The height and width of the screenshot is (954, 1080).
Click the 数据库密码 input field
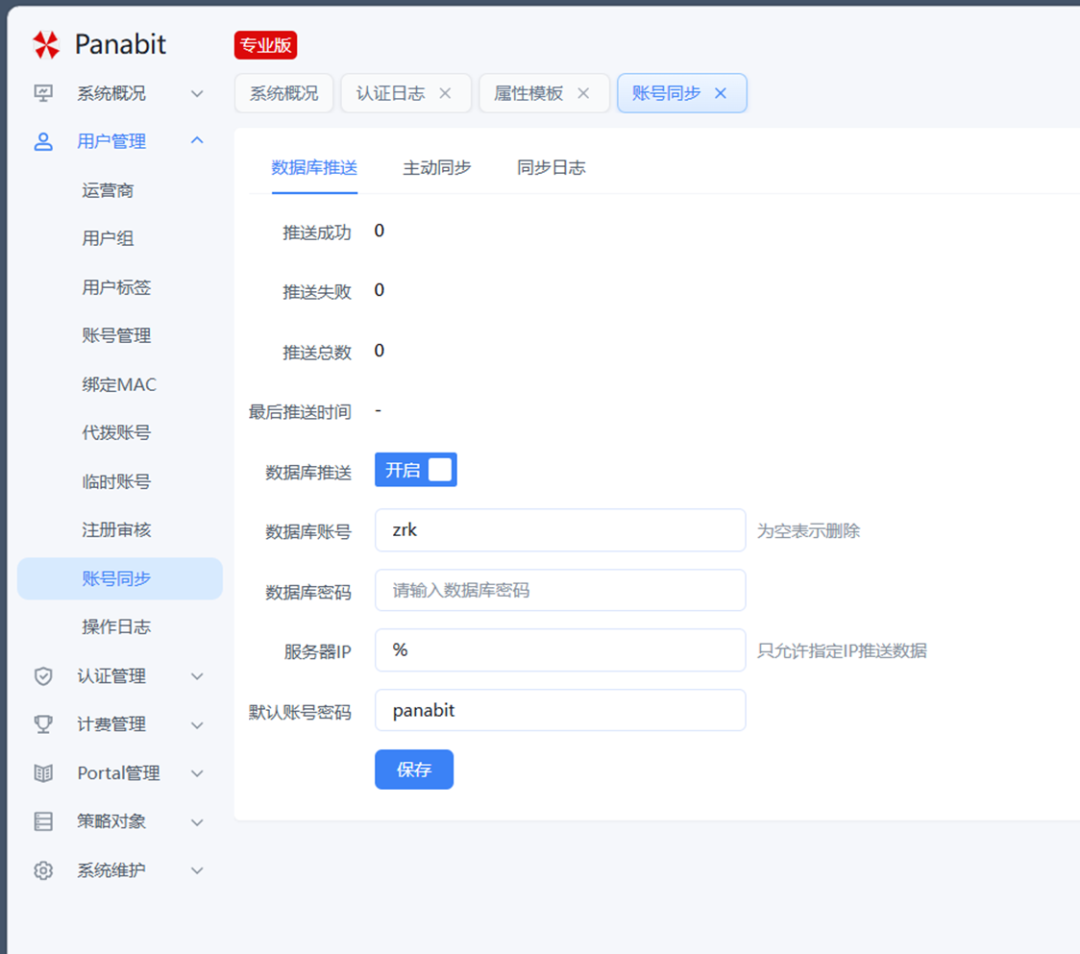pos(560,590)
